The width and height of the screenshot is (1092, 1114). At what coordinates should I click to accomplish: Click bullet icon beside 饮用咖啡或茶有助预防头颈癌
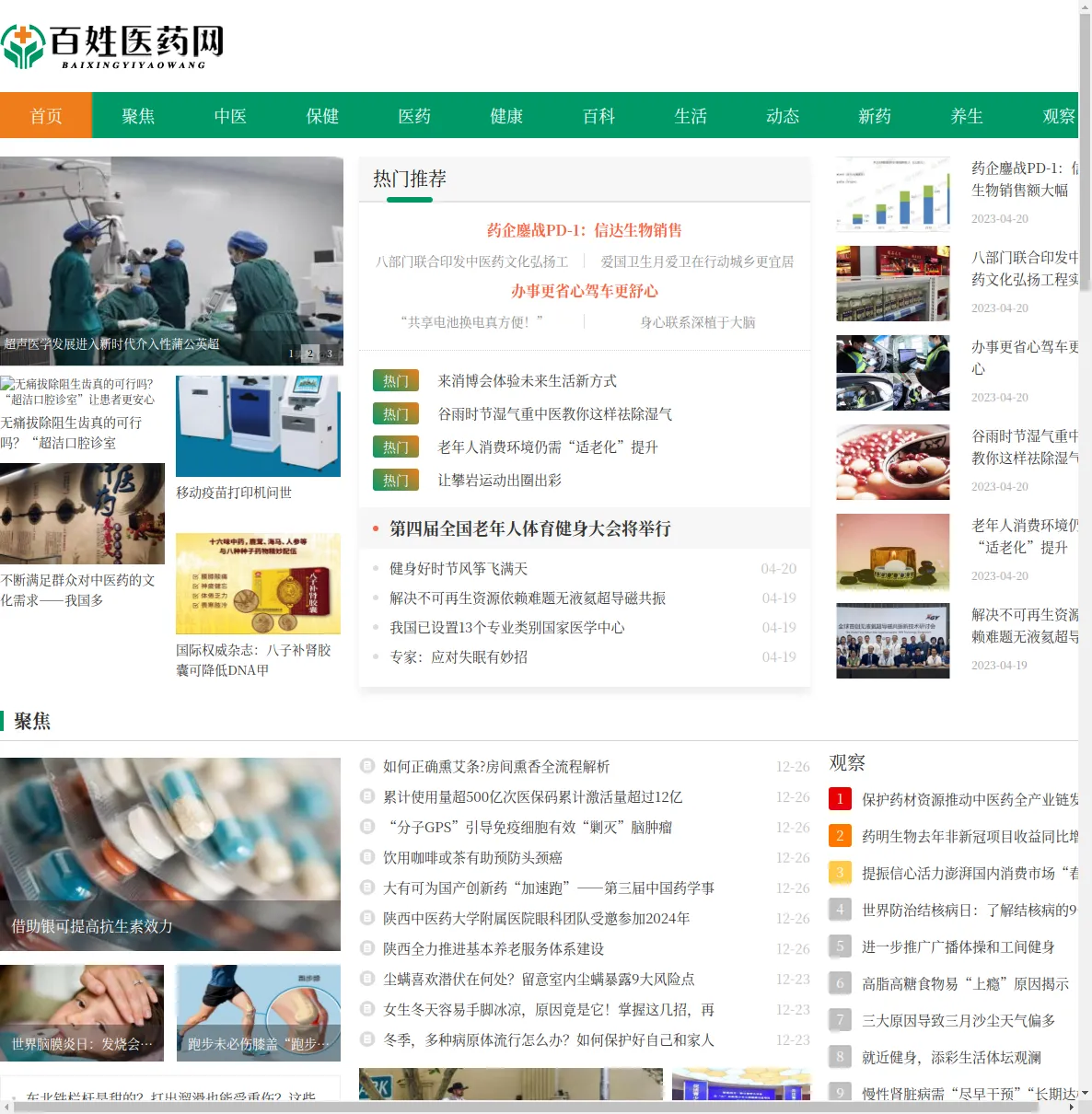pyautogui.click(x=367, y=857)
